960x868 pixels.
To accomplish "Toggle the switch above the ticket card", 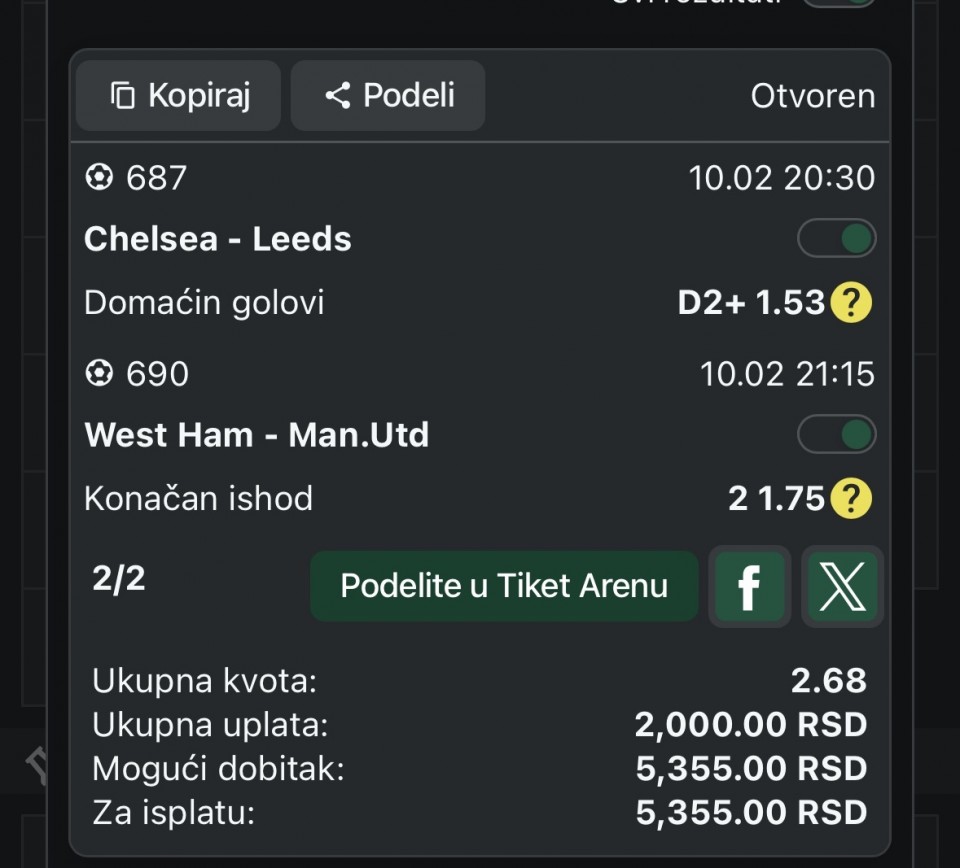I will (x=838, y=3).
